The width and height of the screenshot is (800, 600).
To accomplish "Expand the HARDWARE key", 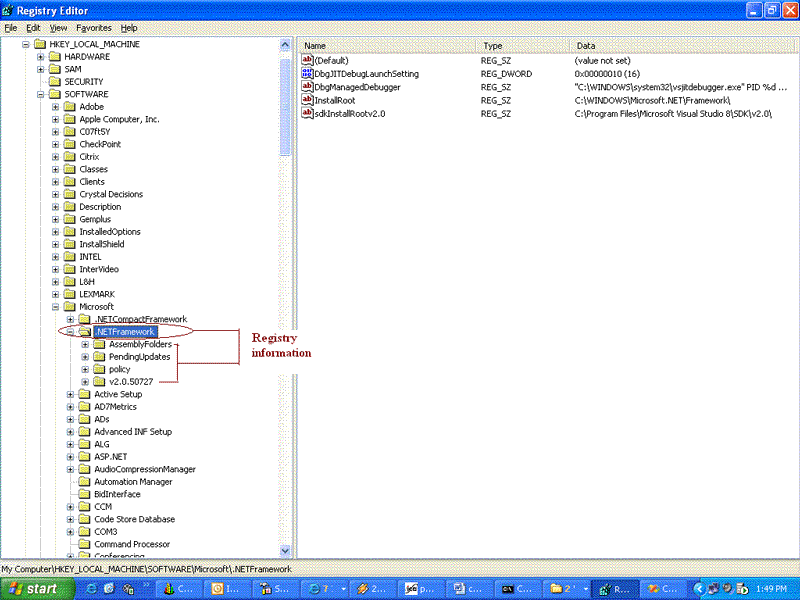I will click(x=40, y=57).
